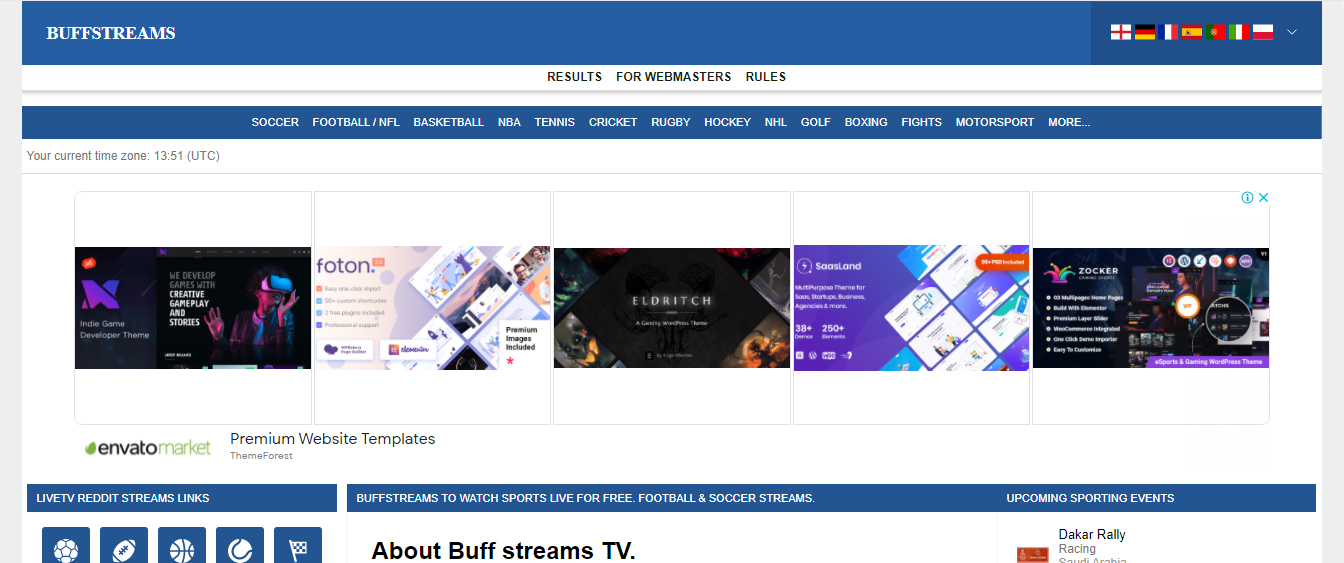Select the England flag language

[x=1120, y=32]
